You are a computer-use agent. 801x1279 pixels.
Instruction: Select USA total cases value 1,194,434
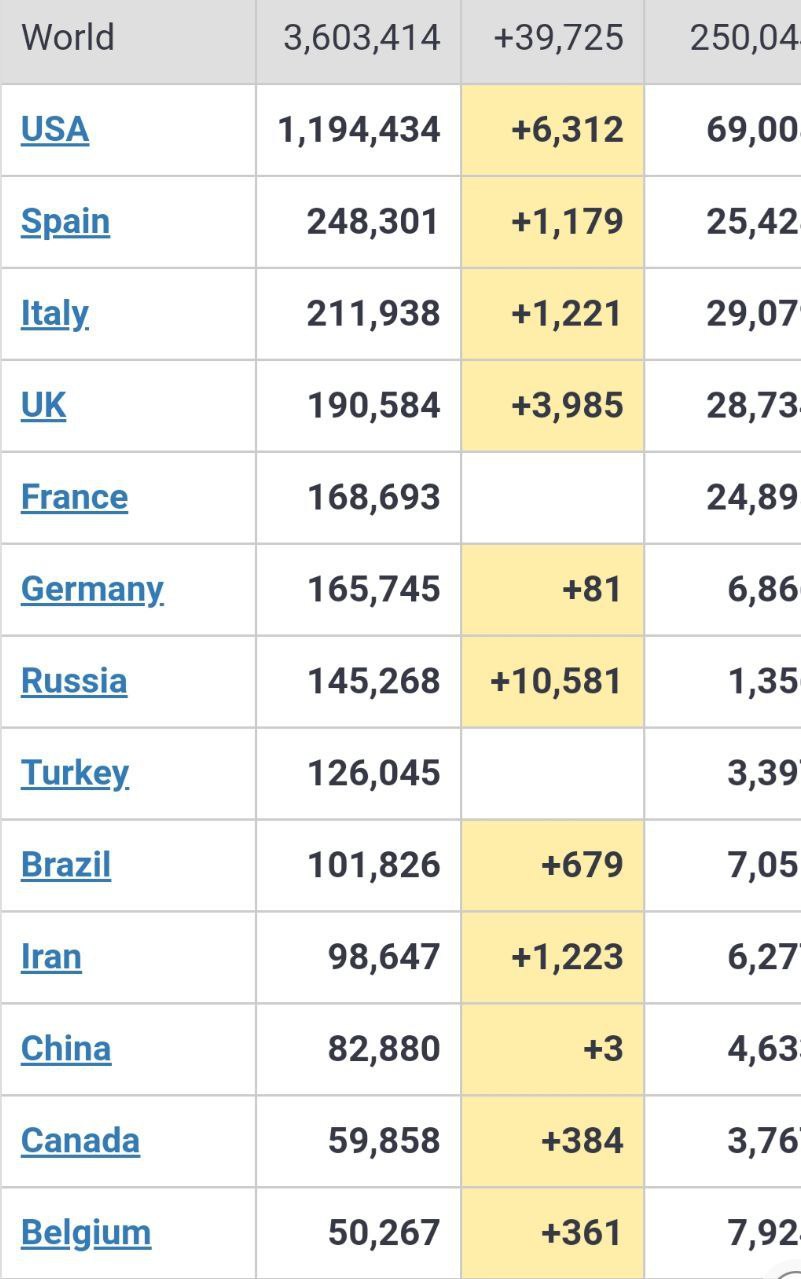359,130
